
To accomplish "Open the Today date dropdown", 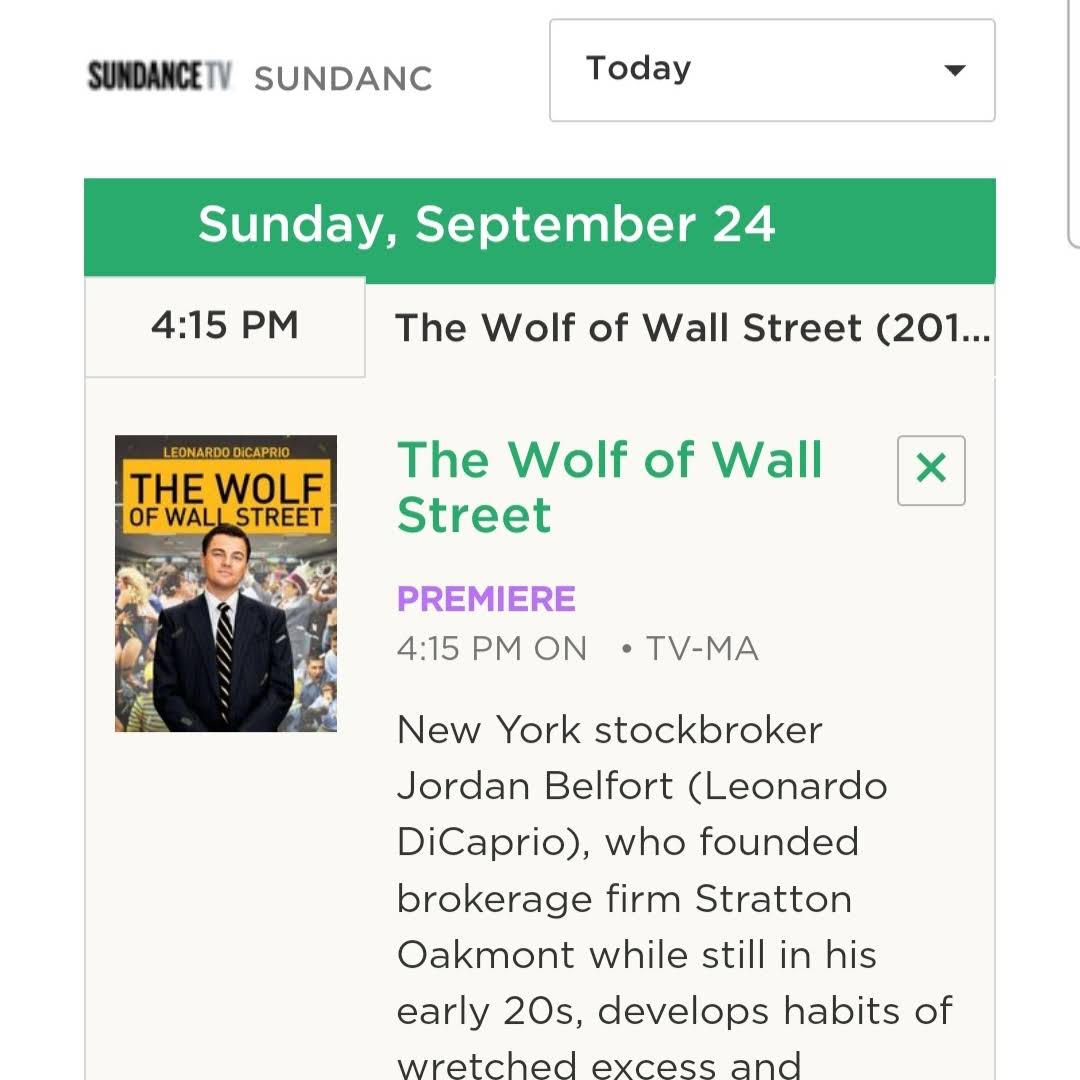I will [771, 70].
